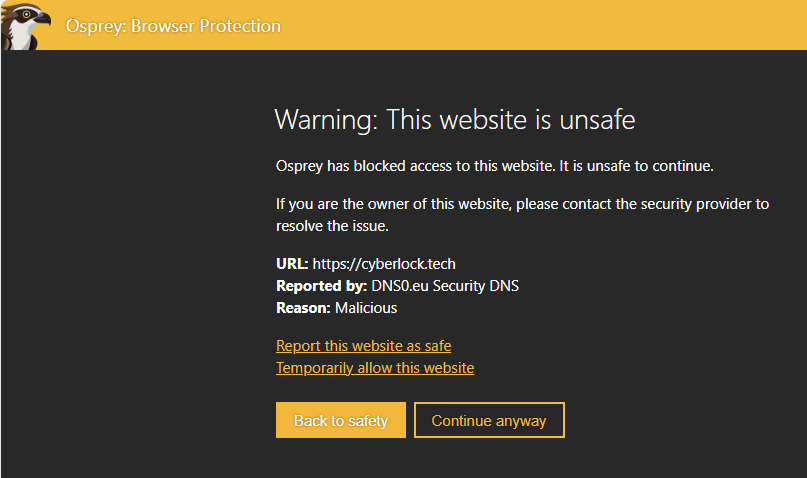Click the 'Malicious' reason value
Viewport: 807px width, 478px height.
coord(366,308)
